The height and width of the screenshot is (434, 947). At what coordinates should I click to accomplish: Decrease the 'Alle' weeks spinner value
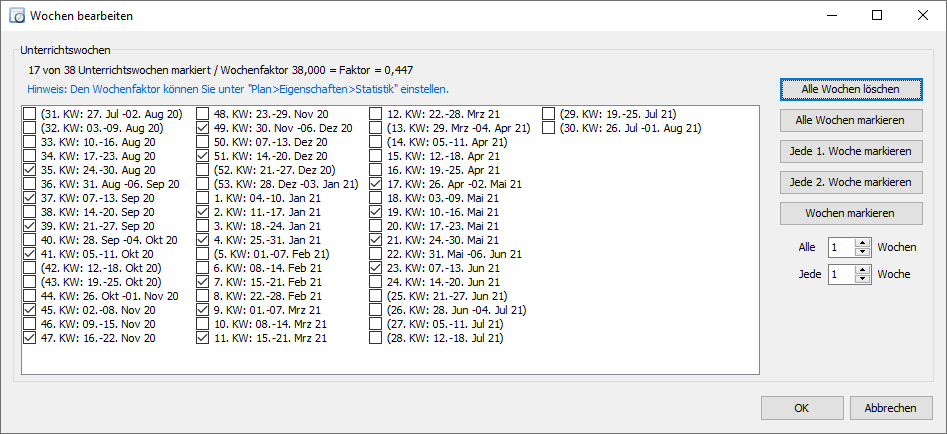863,251
